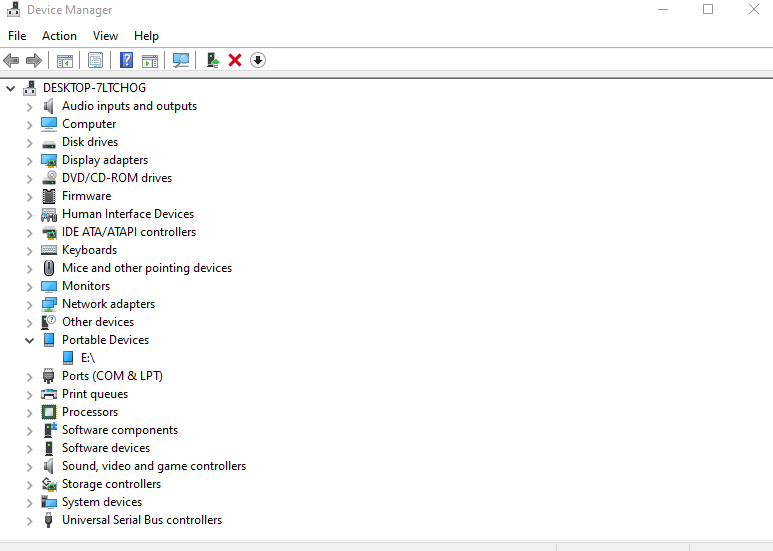Expand the Network adapters category
This screenshot has height=551, width=773.
(30, 305)
